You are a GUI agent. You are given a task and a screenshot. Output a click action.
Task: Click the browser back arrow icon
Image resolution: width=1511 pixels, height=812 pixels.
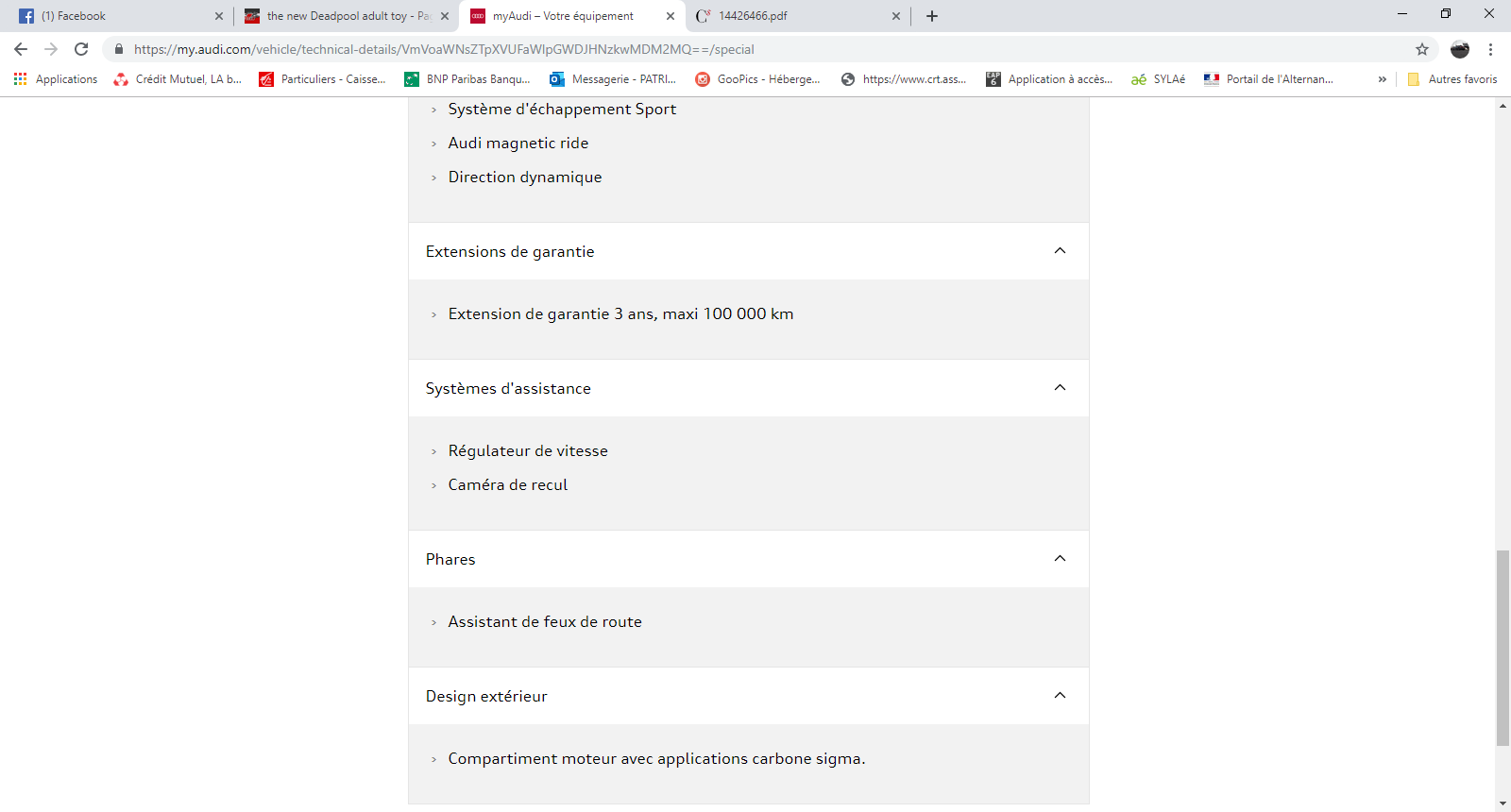[21, 49]
